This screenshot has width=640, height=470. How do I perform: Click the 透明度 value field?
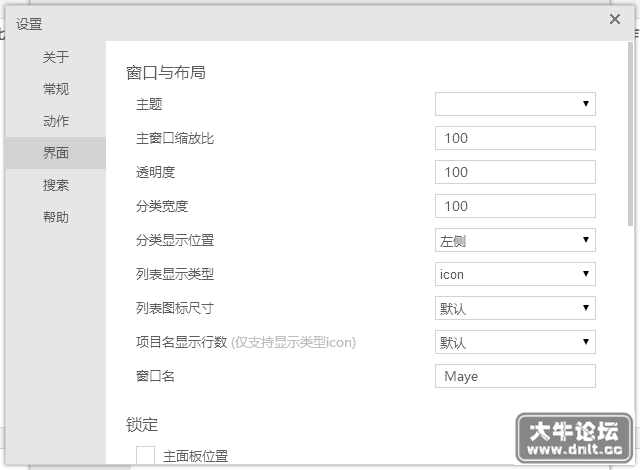515,172
